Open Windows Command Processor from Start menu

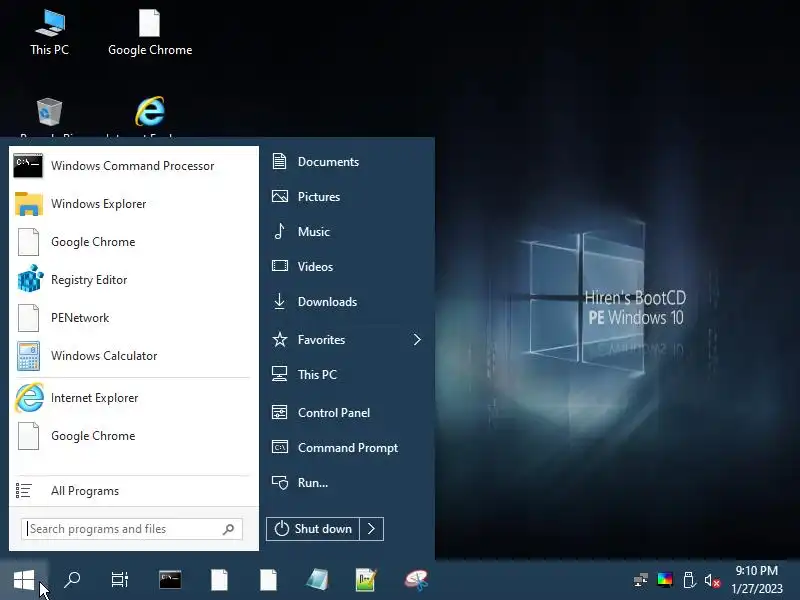click(134, 166)
